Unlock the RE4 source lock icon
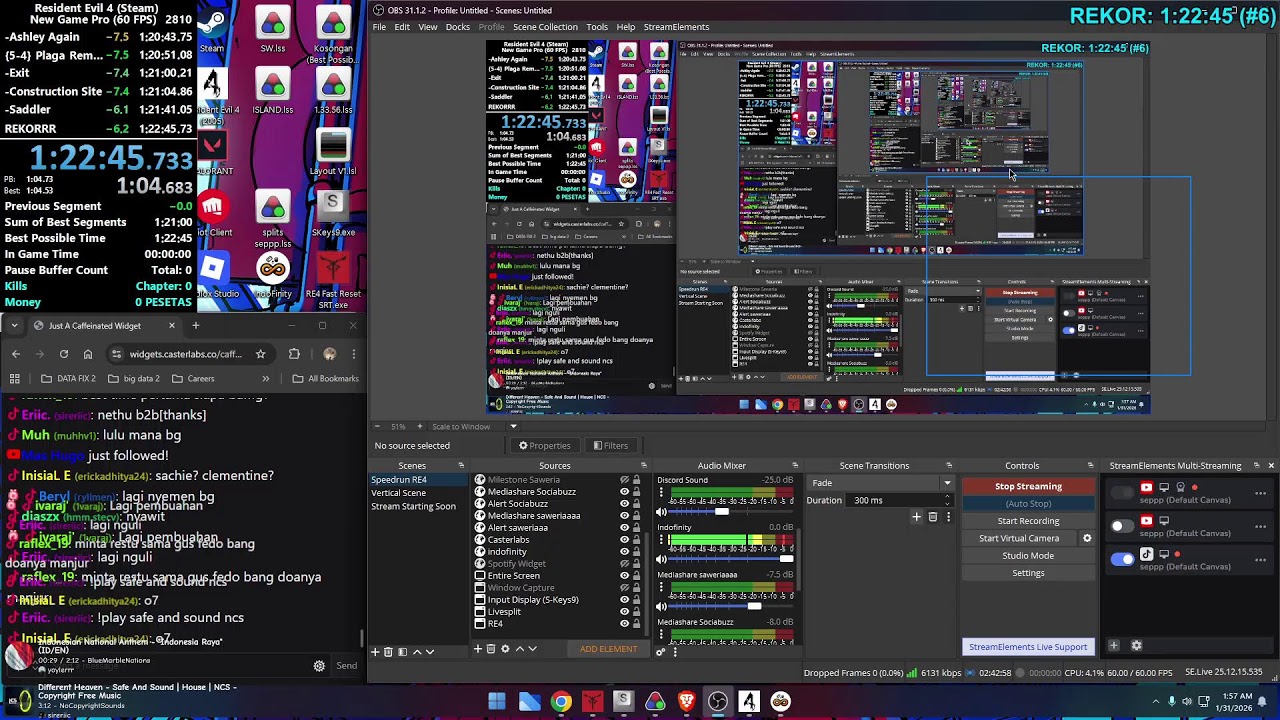1280x720 pixels. (636, 624)
